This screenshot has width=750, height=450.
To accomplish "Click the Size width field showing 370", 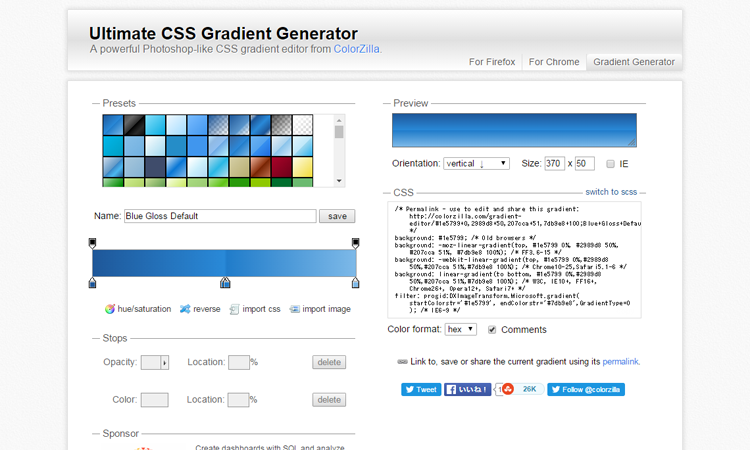I will [554, 164].
